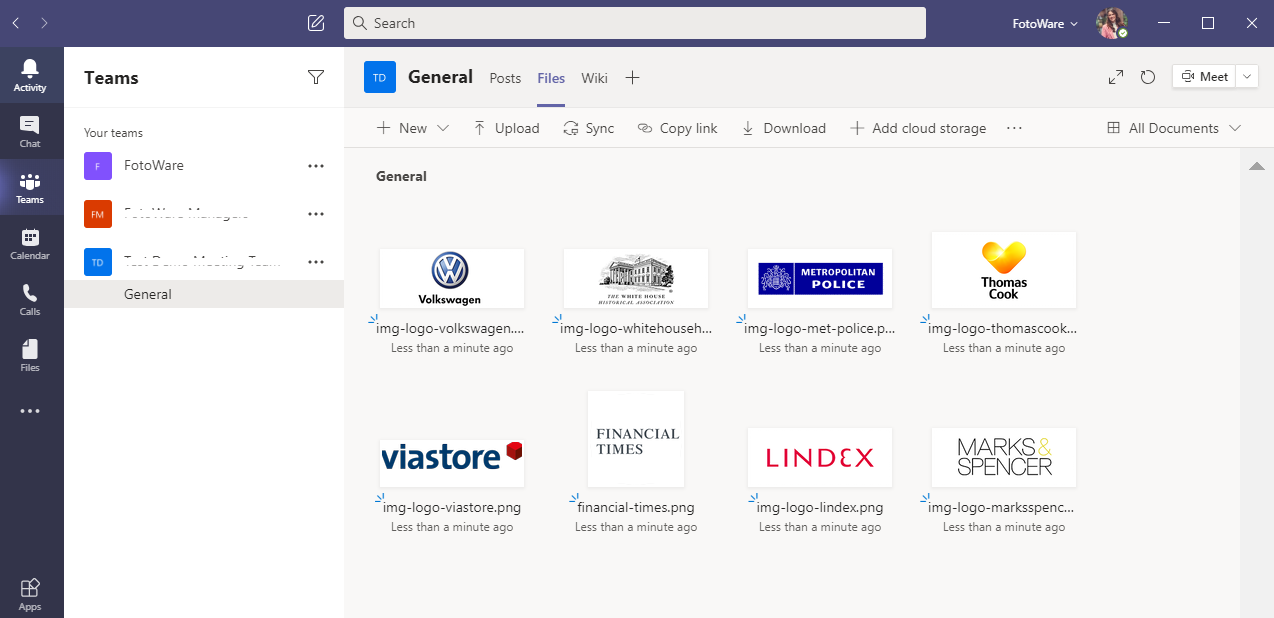This screenshot has height=618, width=1274.
Task: Open the Wiki tab
Action: (x=594, y=77)
